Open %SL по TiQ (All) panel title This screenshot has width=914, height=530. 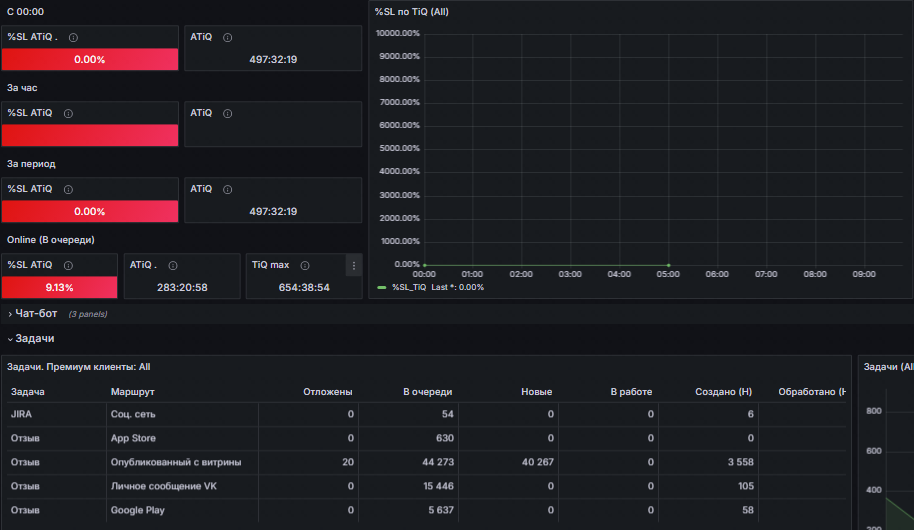pos(412,12)
